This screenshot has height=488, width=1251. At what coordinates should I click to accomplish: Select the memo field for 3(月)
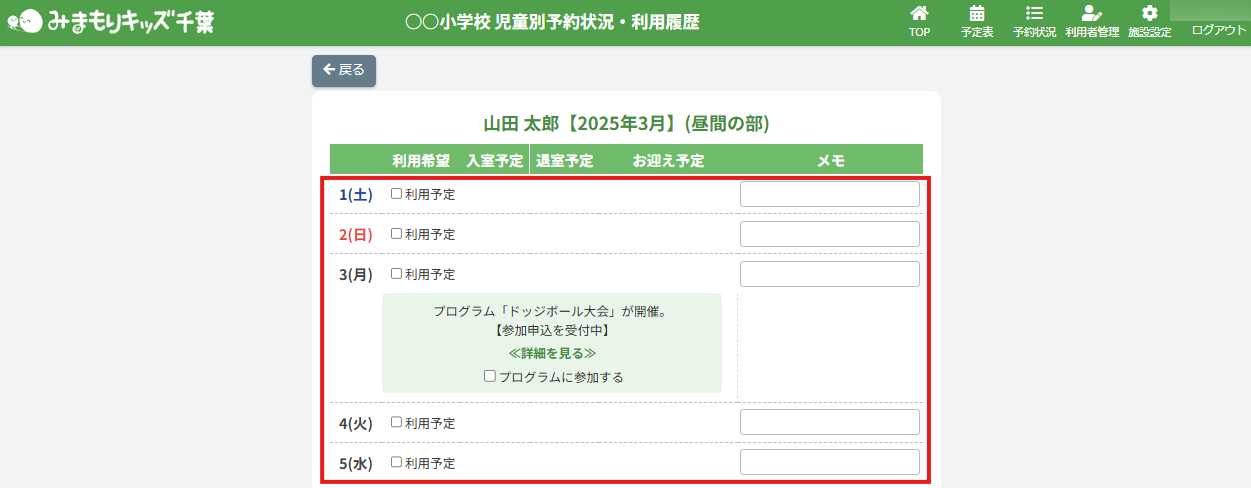click(829, 274)
